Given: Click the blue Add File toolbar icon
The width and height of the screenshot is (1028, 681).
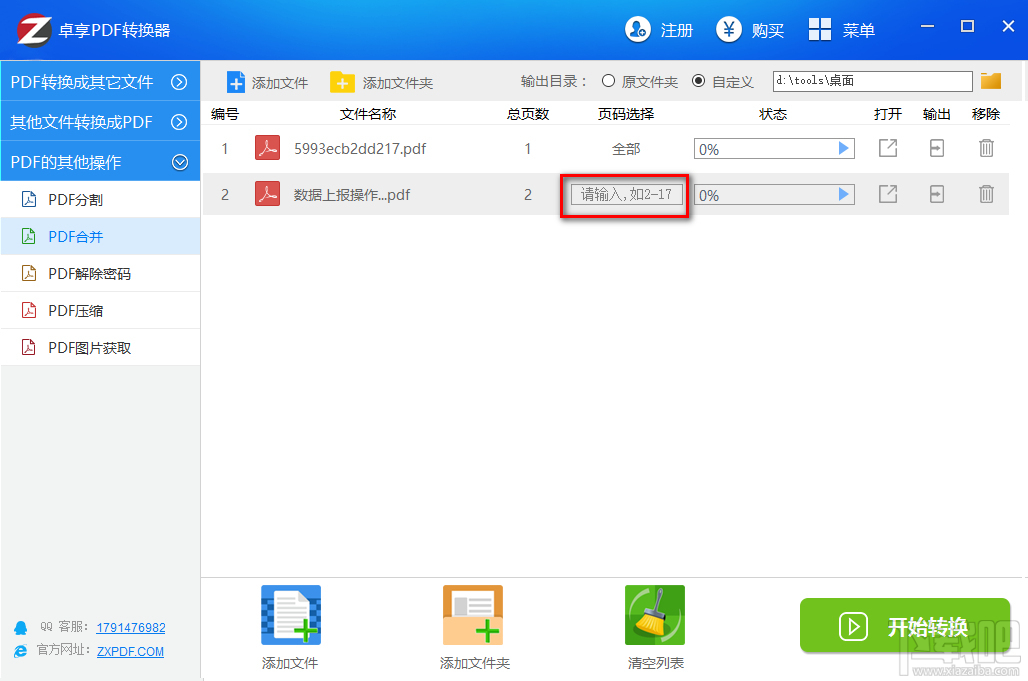Looking at the screenshot, I should pos(235,83).
